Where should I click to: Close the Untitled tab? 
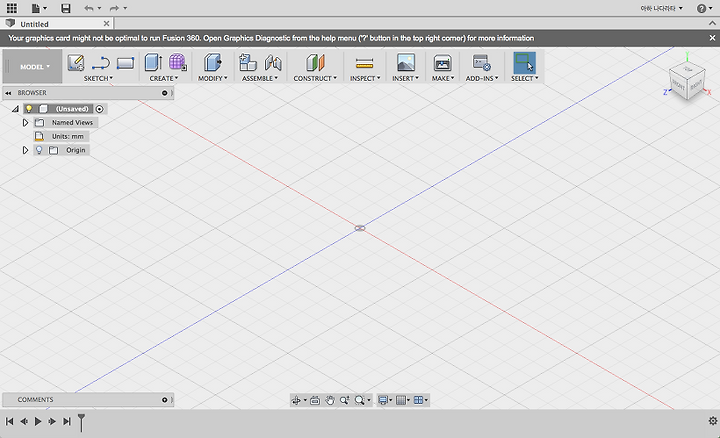tap(107, 23)
